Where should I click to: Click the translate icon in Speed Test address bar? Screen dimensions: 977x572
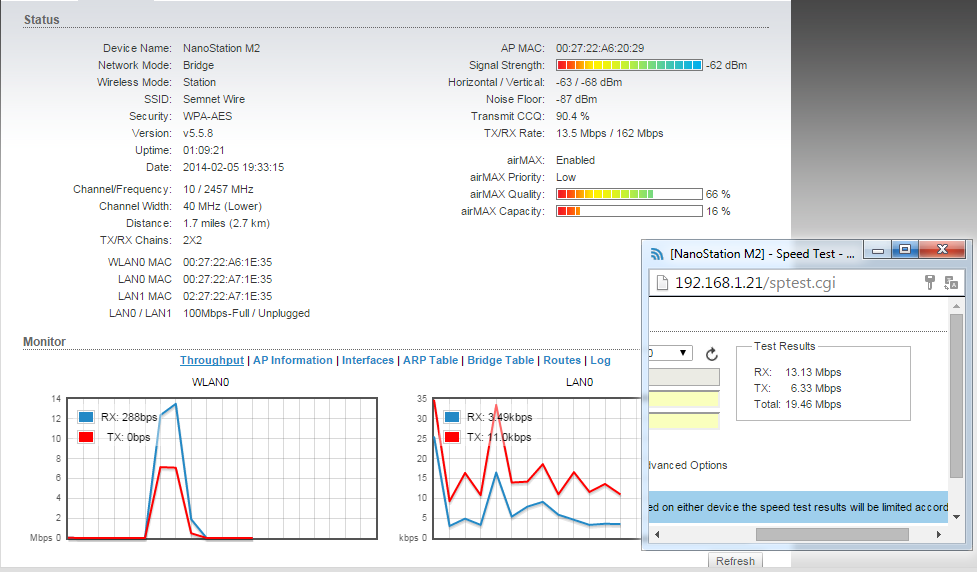coord(951,283)
